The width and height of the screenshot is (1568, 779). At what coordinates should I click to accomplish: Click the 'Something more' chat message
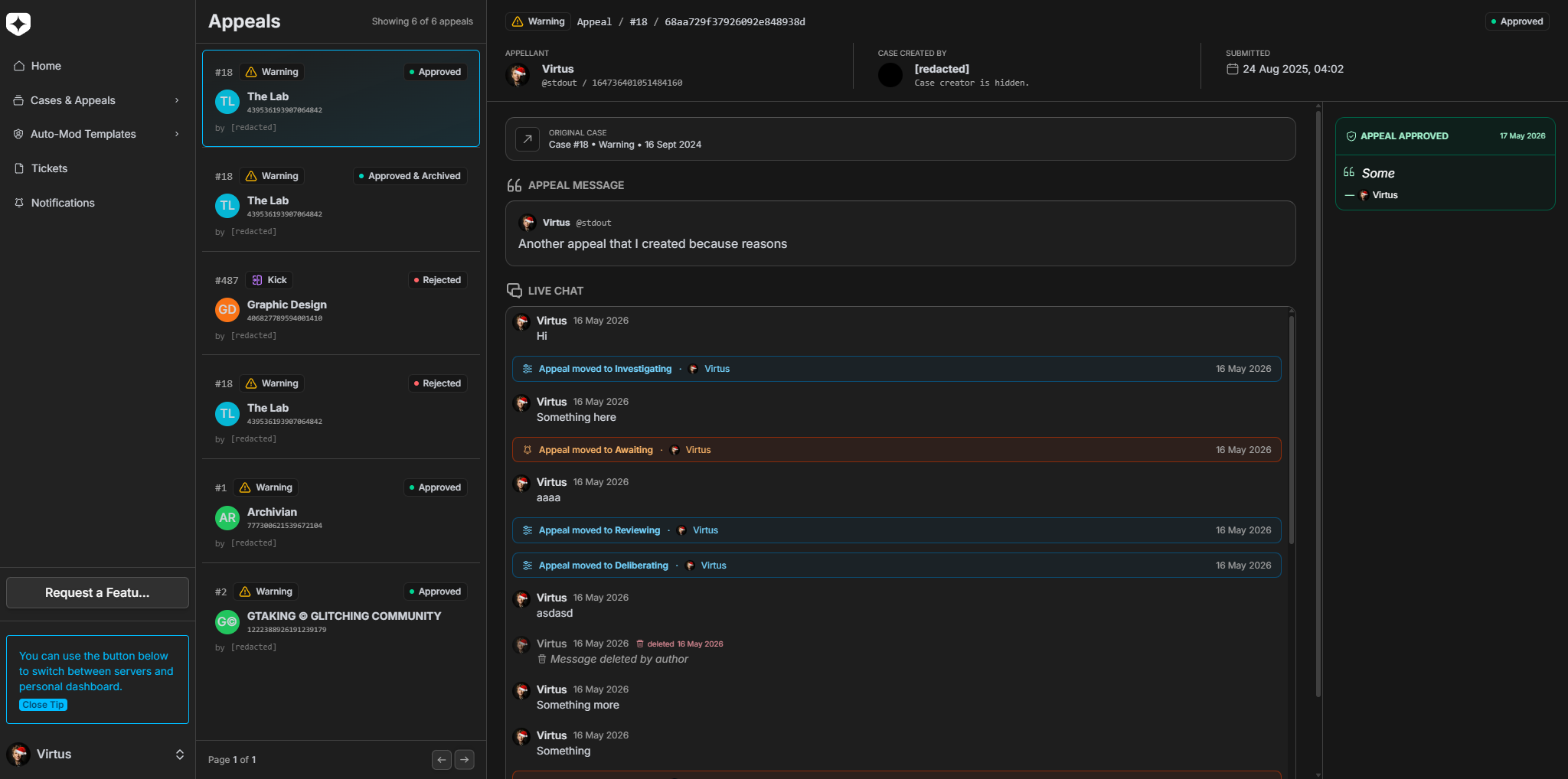(x=578, y=705)
